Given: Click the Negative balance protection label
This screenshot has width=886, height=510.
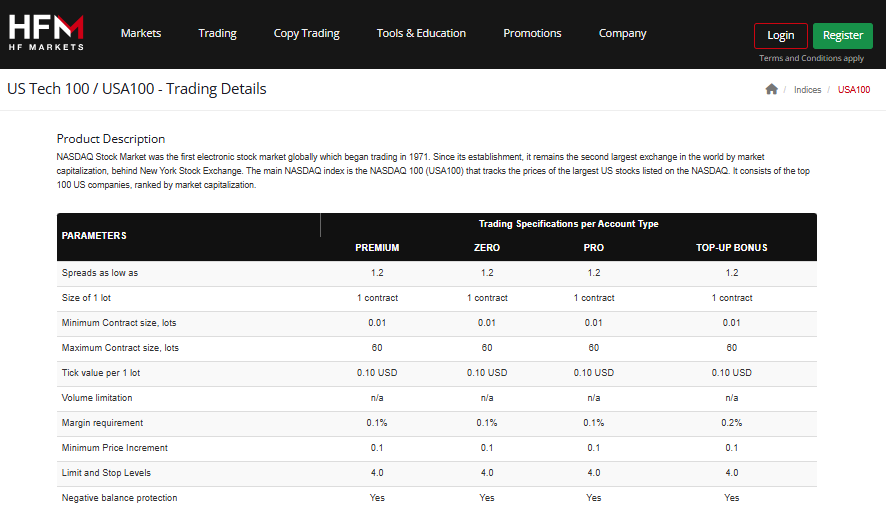Looking at the screenshot, I should pos(119,498).
